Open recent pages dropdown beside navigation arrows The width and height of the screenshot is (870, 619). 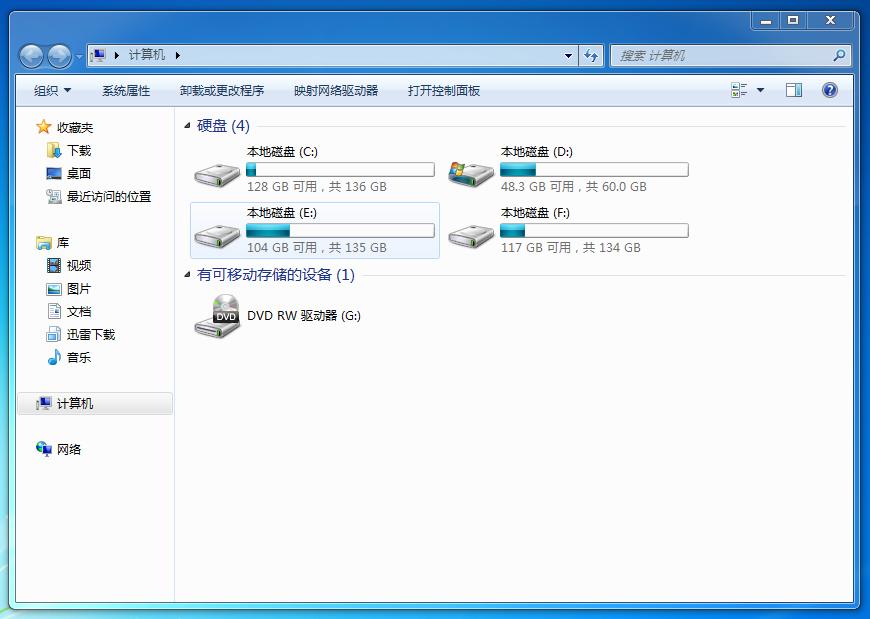[79, 56]
